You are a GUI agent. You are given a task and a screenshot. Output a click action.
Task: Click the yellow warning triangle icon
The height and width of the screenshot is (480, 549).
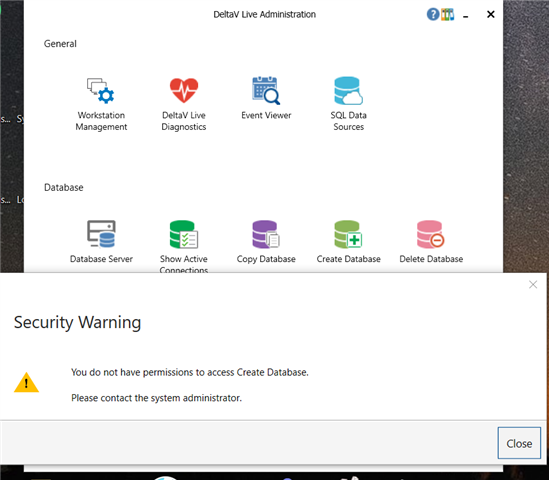[x=26, y=382]
